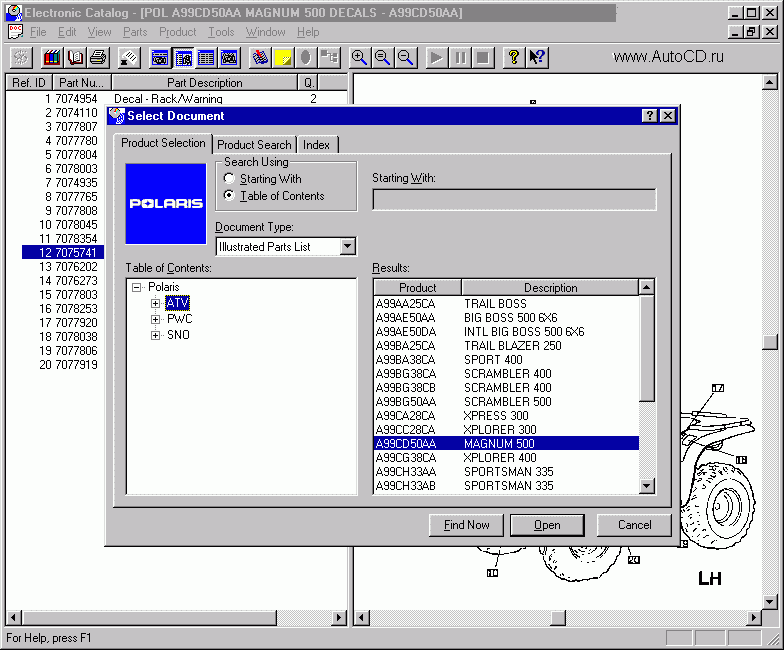The image size is (784, 650).
Task: Select the A99AE50DA INTL BIG BOSS result
Action: click(506, 332)
